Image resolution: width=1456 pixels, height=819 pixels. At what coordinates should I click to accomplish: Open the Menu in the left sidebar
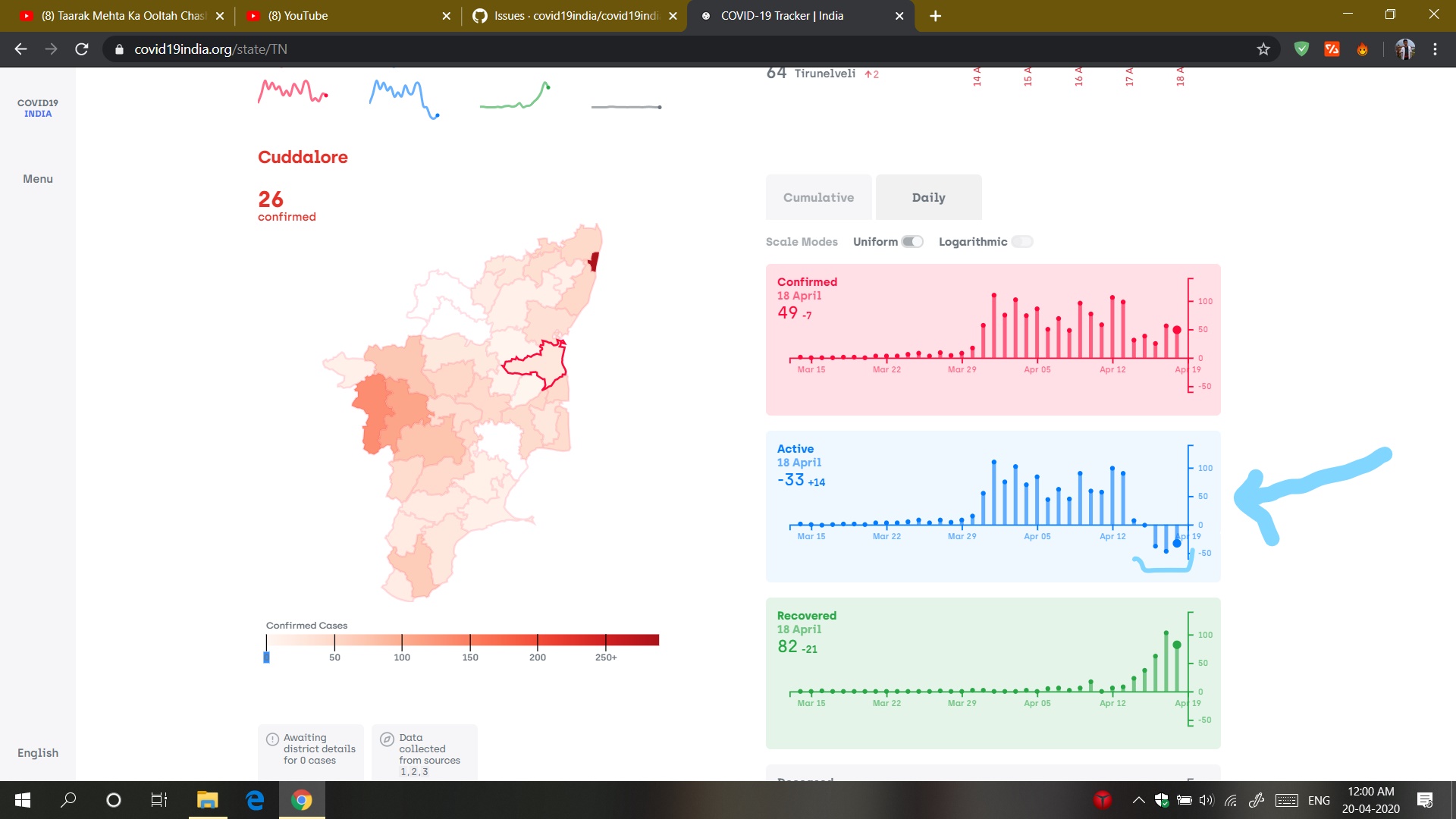(x=38, y=179)
